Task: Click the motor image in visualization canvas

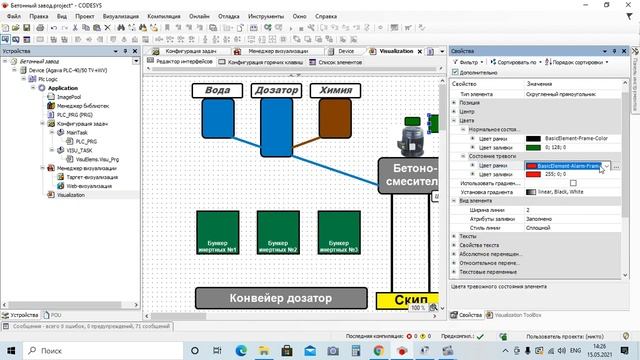Action: [411, 141]
